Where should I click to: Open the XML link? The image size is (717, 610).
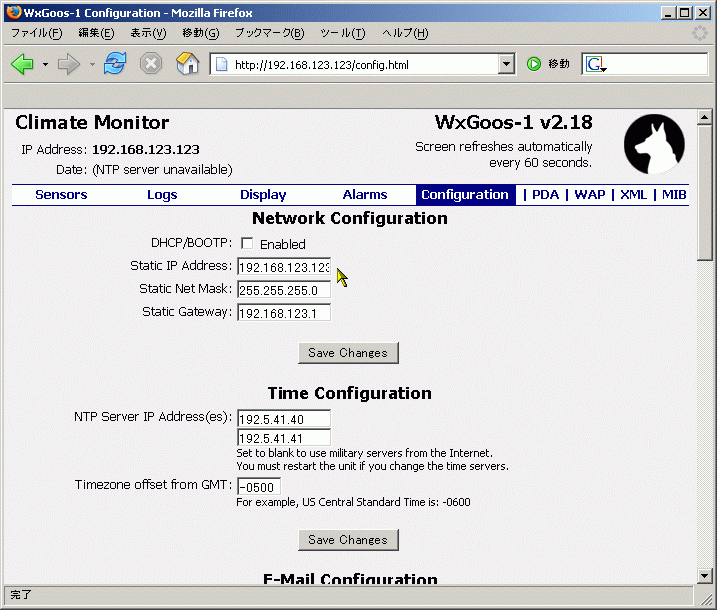633,194
